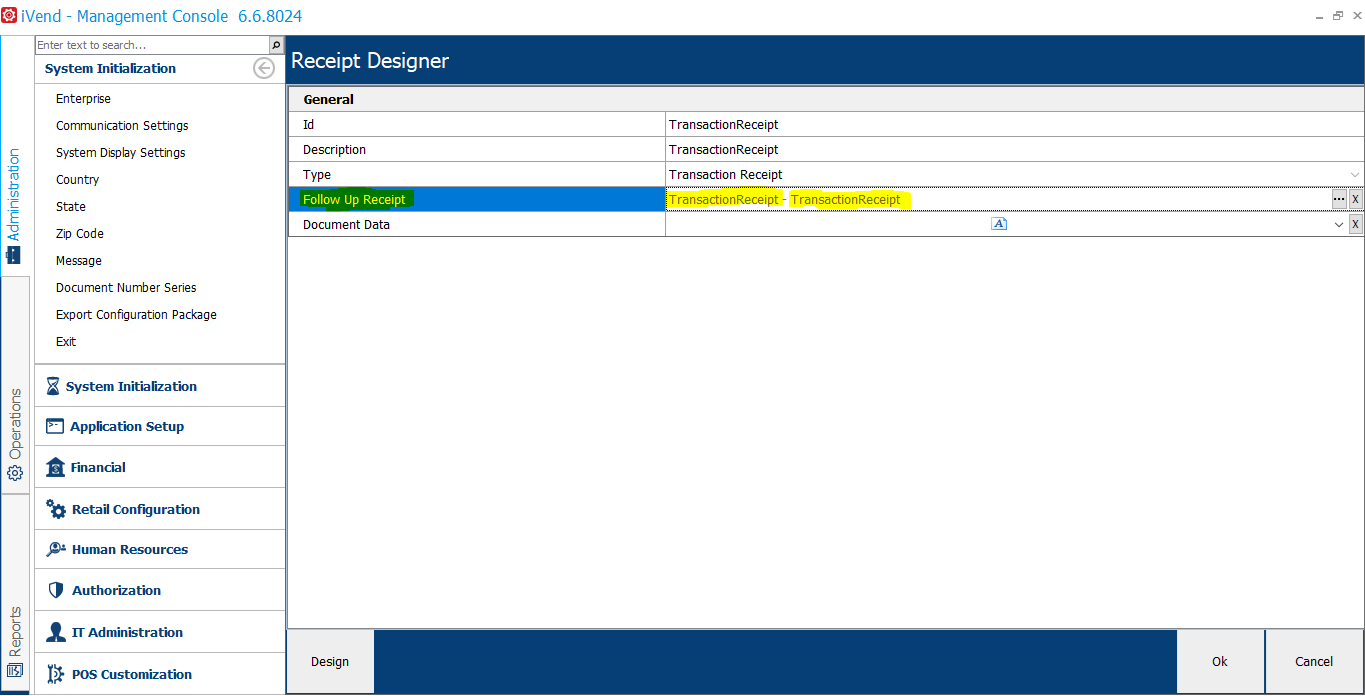This screenshot has width=1365, height=696.
Task: Focus the search text box
Action: (152, 45)
